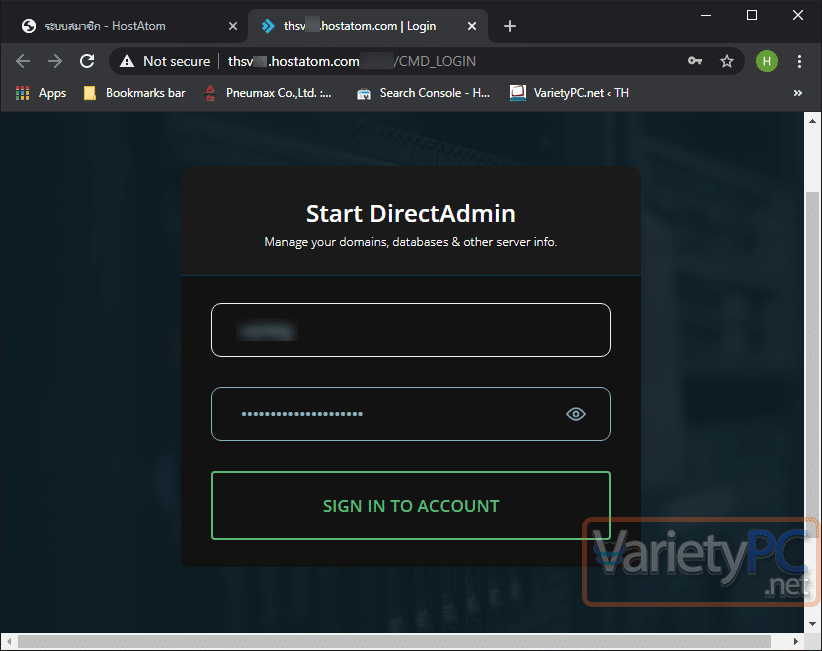822x651 pixels.
Task: Bookmark this page with the star
Action: tap(727, 61)
